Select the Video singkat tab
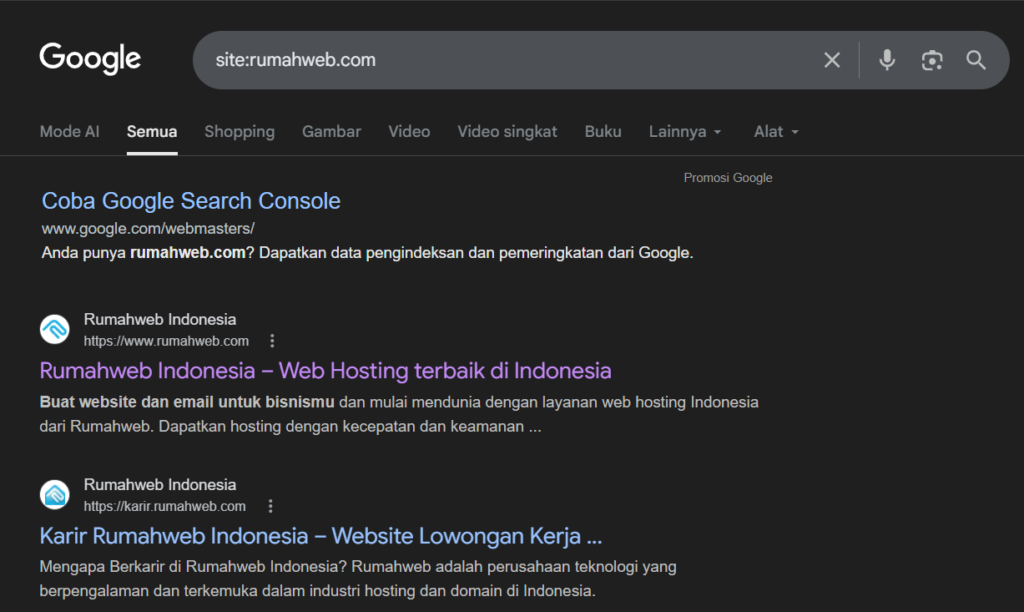Screen dimensions: 1024x612 pos(507,131)
